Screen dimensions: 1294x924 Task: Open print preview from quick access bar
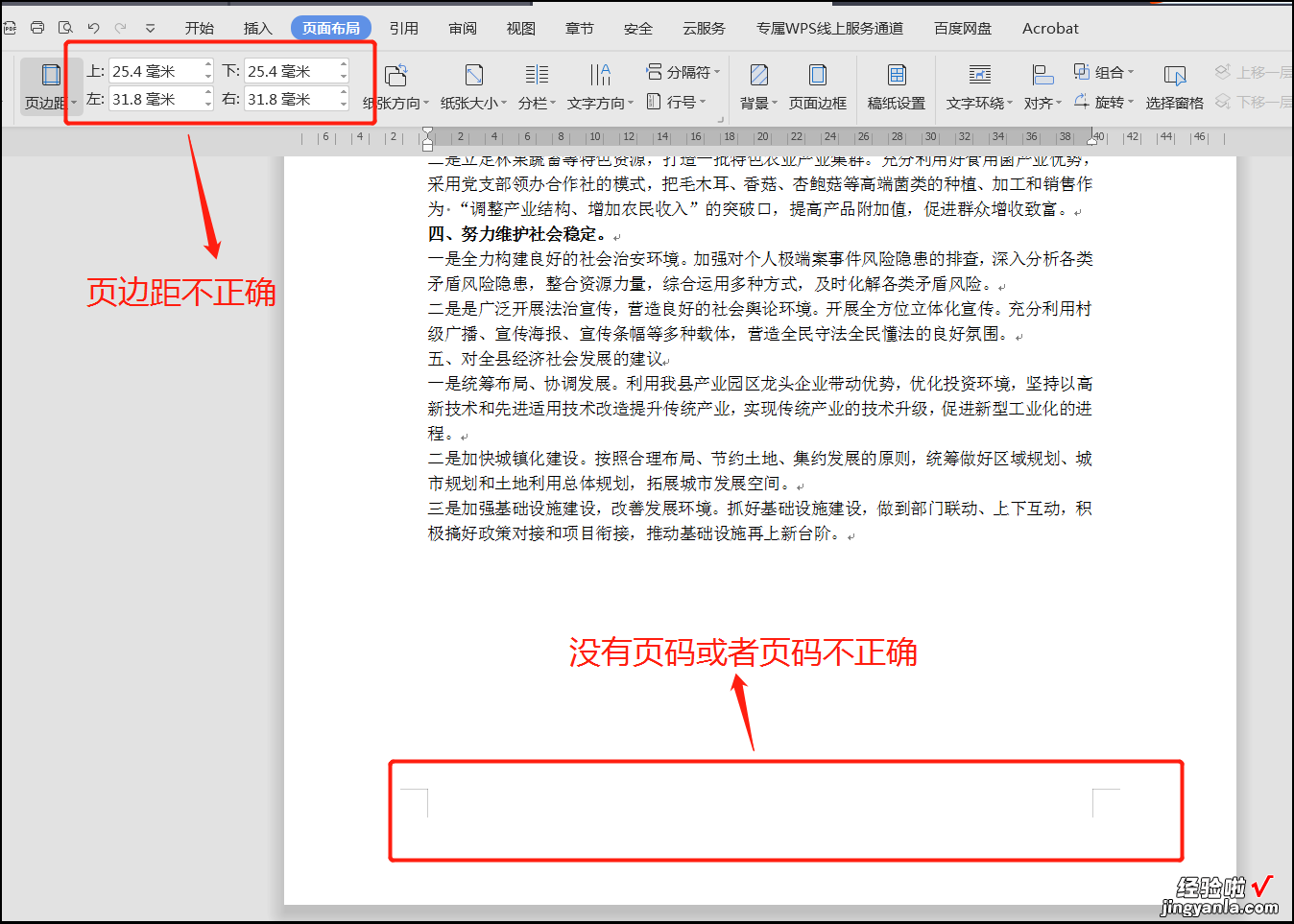[65, 28]
